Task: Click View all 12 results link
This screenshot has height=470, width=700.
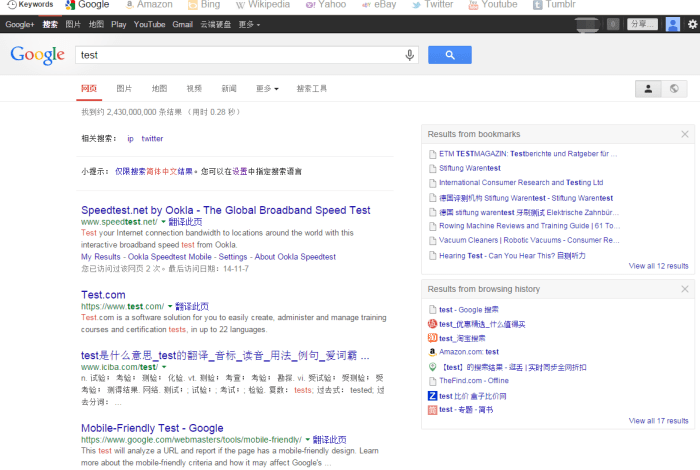Action: [x=658, y=266]
